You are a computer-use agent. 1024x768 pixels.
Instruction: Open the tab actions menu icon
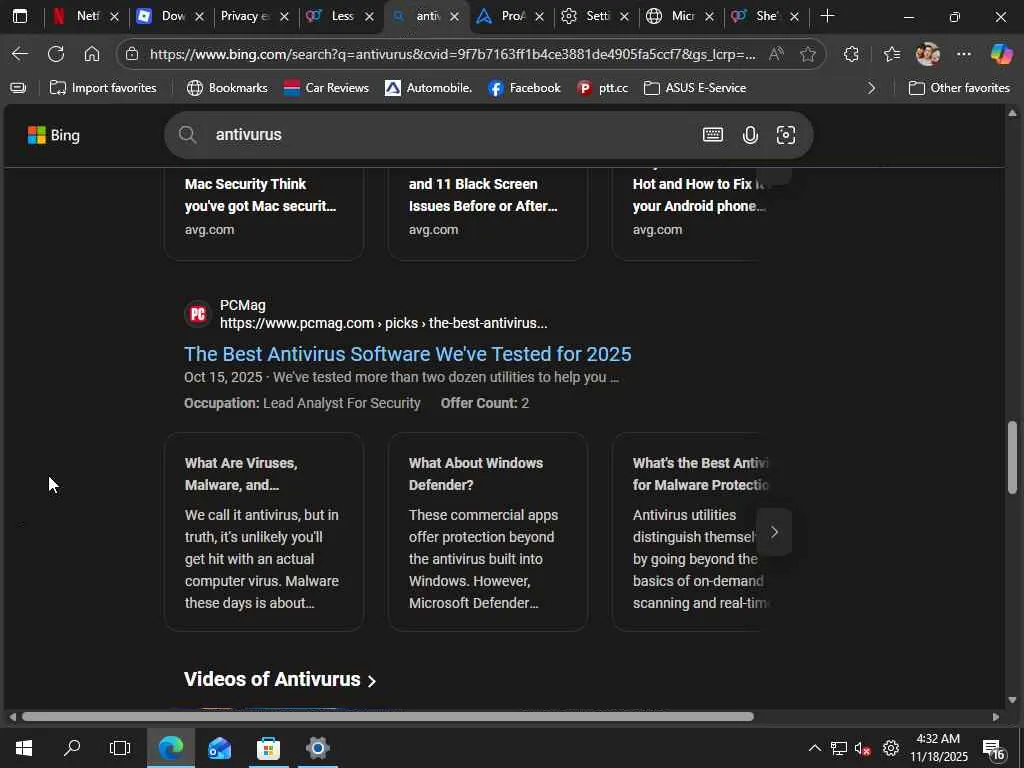click(20, 16)
